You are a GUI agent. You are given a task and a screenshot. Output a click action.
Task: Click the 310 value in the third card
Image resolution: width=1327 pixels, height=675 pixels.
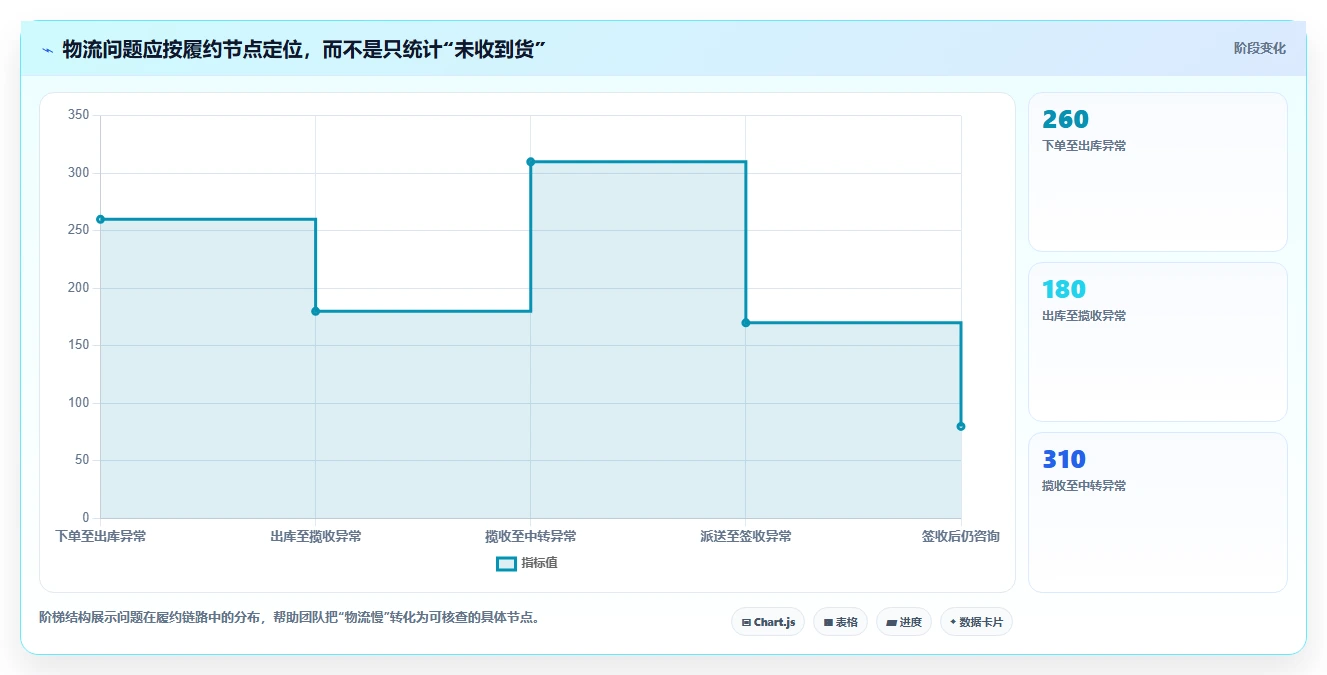pyautogui.click(x=1064, y=460)
